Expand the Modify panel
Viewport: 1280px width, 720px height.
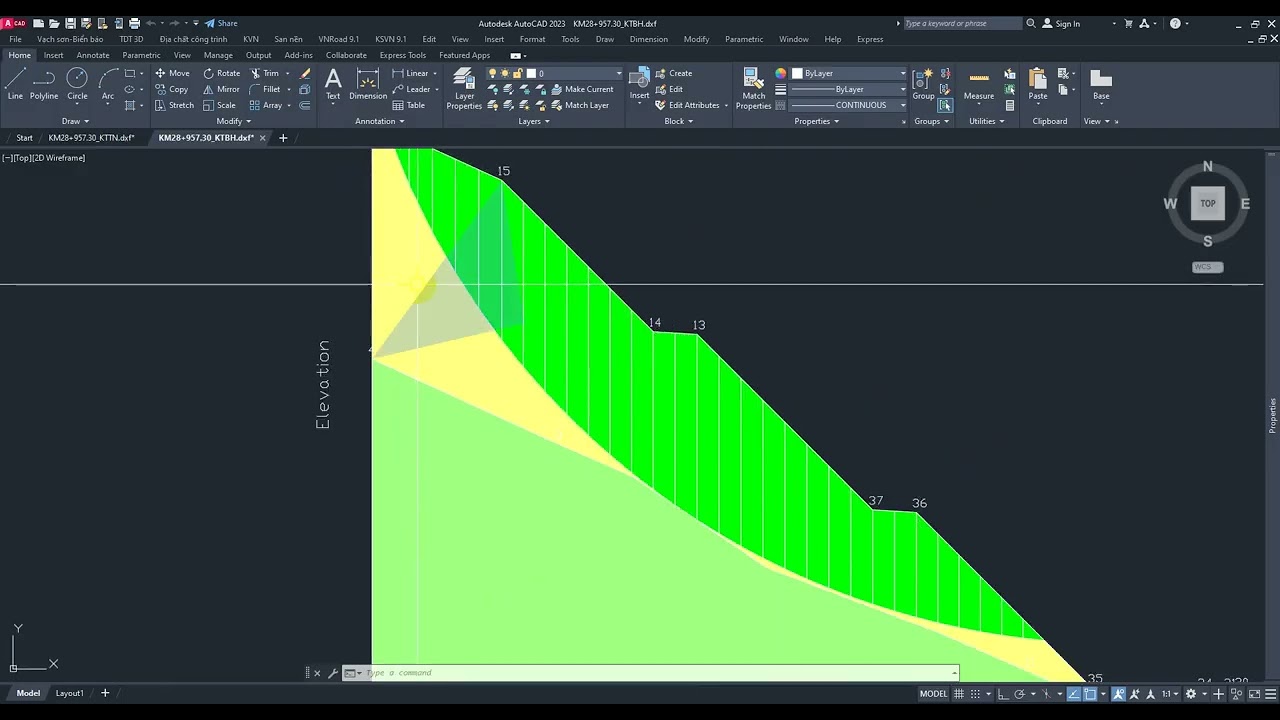coord(233,121)
